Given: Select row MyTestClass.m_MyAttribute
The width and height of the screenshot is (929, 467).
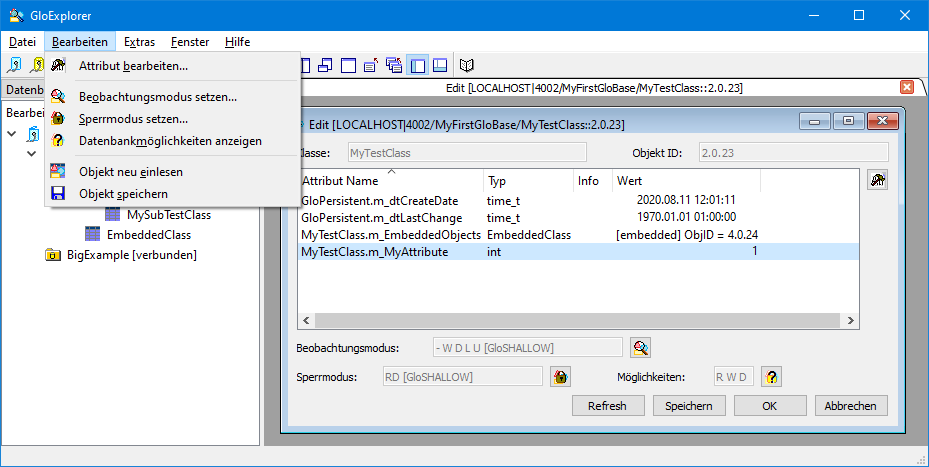Looking at the screenshot, I should click(x=578, y=251).
